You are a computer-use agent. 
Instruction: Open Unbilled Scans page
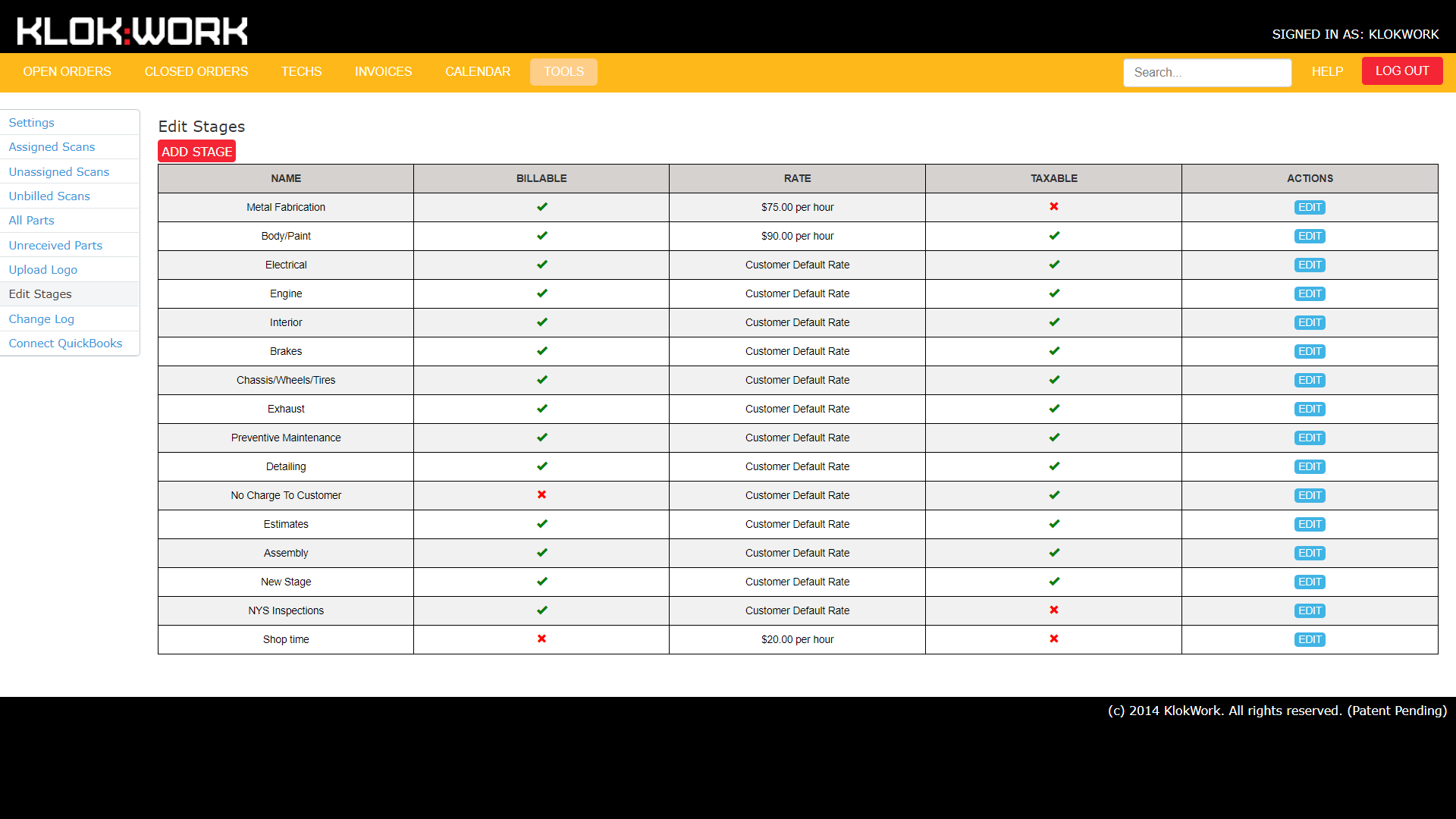(x=70, y=196)
